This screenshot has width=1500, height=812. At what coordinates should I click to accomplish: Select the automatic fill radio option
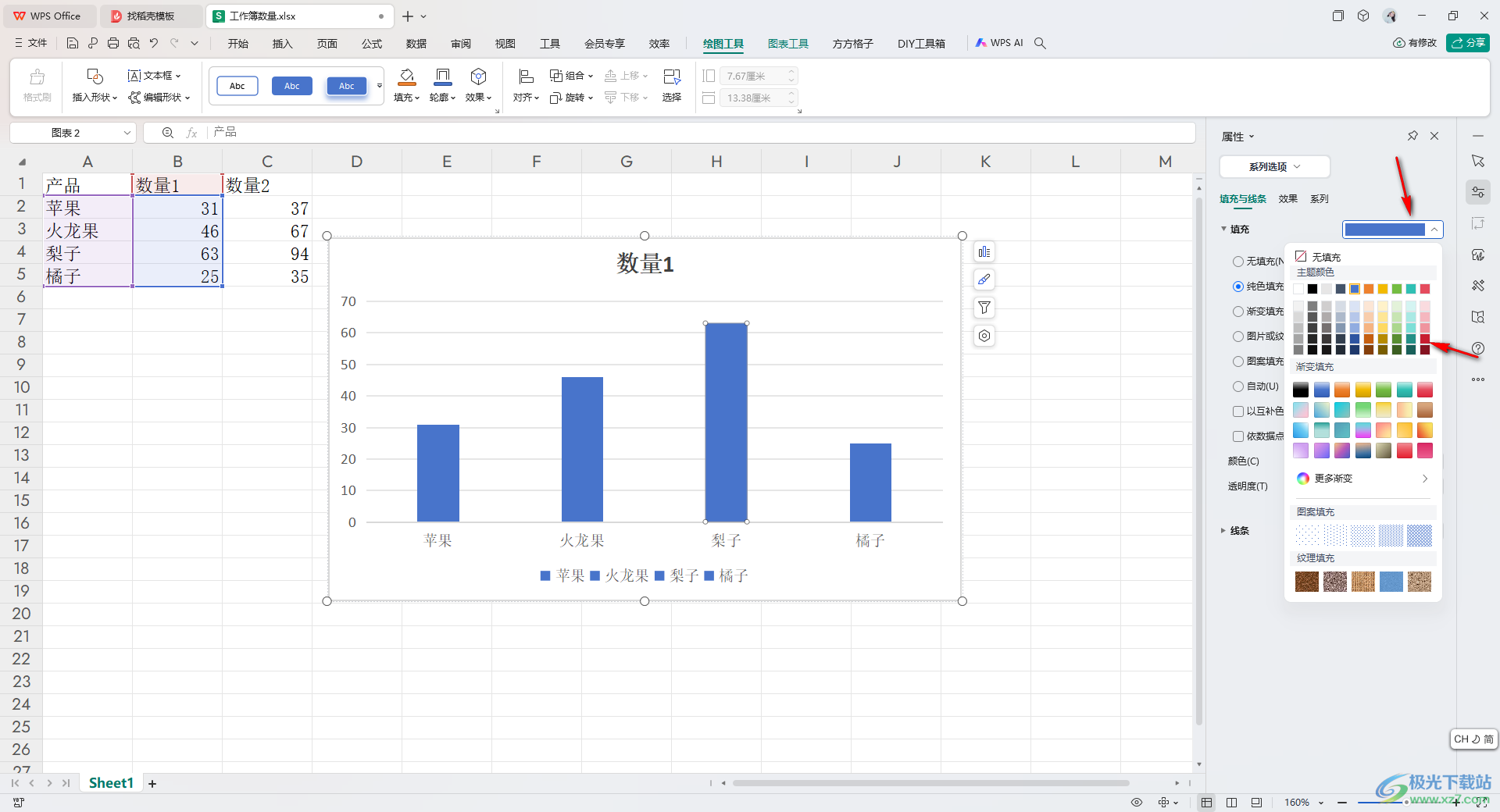[1238, 386]
